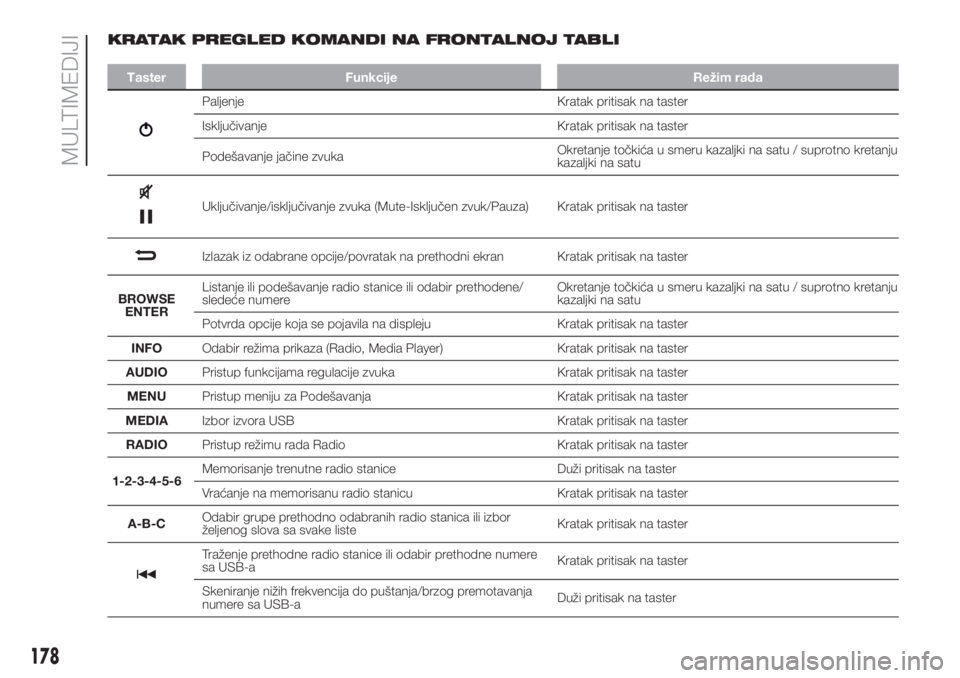
Task: Click Listanje ili podešavanje radio stanice text
Action: click(x=362, y=293)
